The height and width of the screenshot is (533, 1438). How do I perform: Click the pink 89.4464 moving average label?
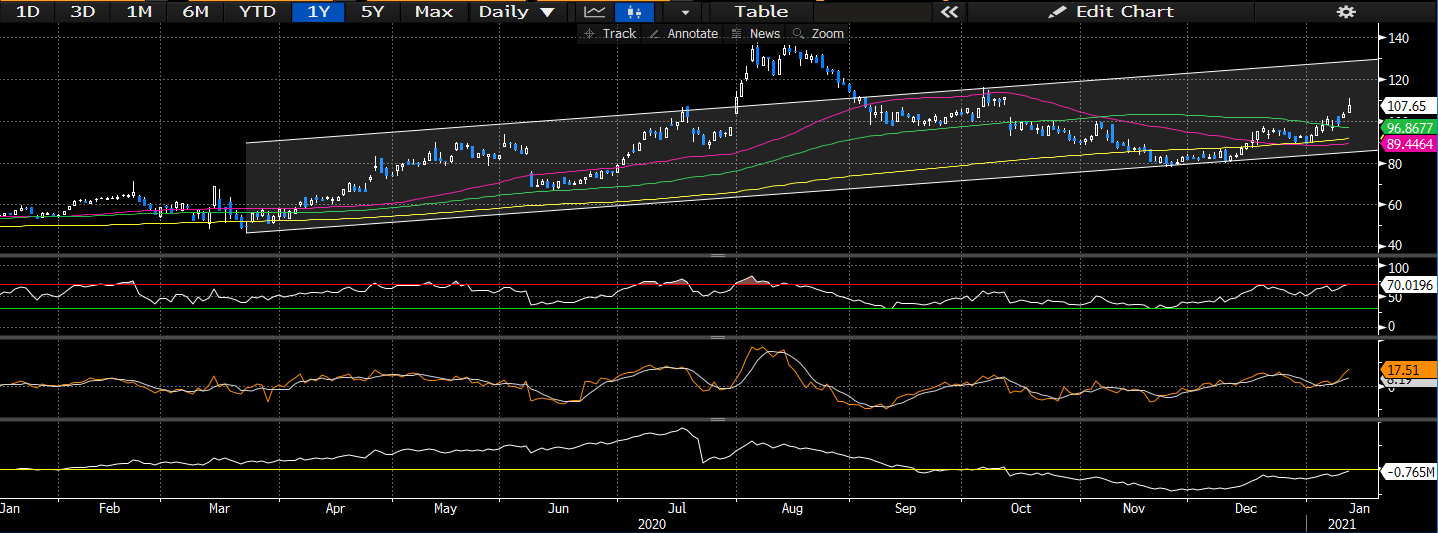point(1408,145)
